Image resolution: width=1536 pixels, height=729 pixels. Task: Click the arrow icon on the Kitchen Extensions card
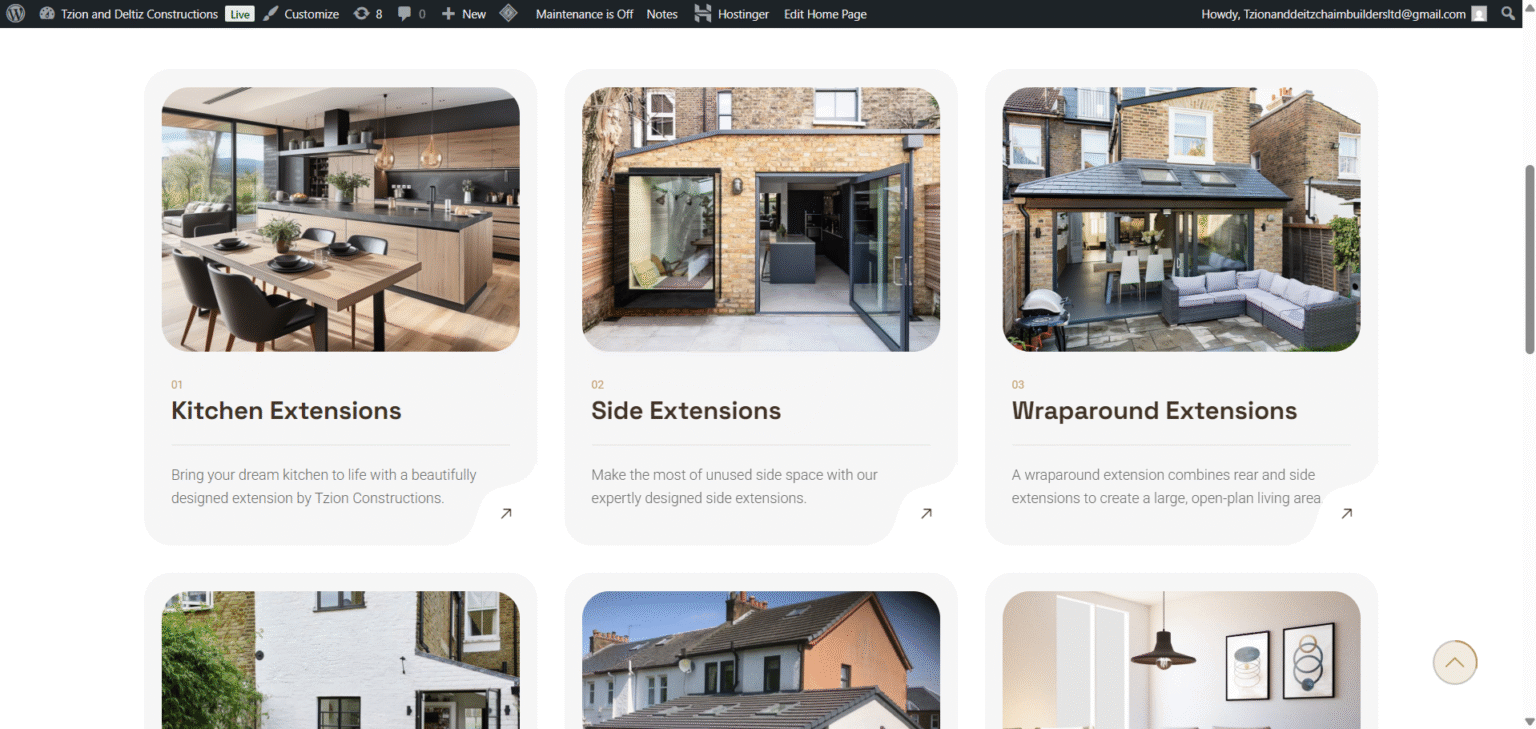click(x=506, y=513)
